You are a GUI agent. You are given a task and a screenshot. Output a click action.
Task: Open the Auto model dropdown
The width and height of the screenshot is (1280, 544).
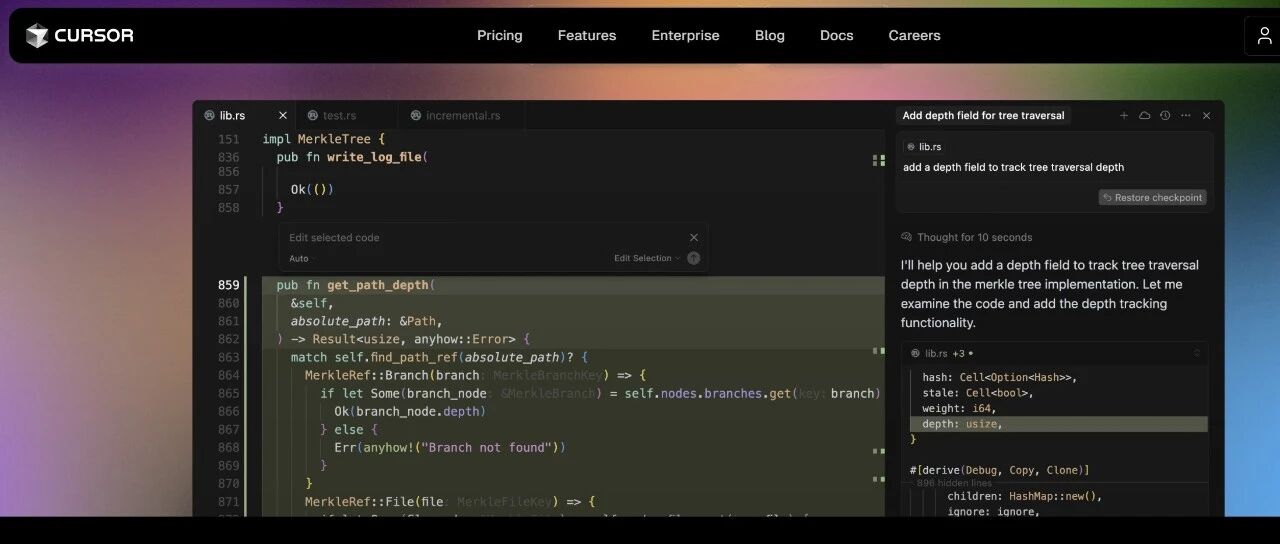pos(299,258)
